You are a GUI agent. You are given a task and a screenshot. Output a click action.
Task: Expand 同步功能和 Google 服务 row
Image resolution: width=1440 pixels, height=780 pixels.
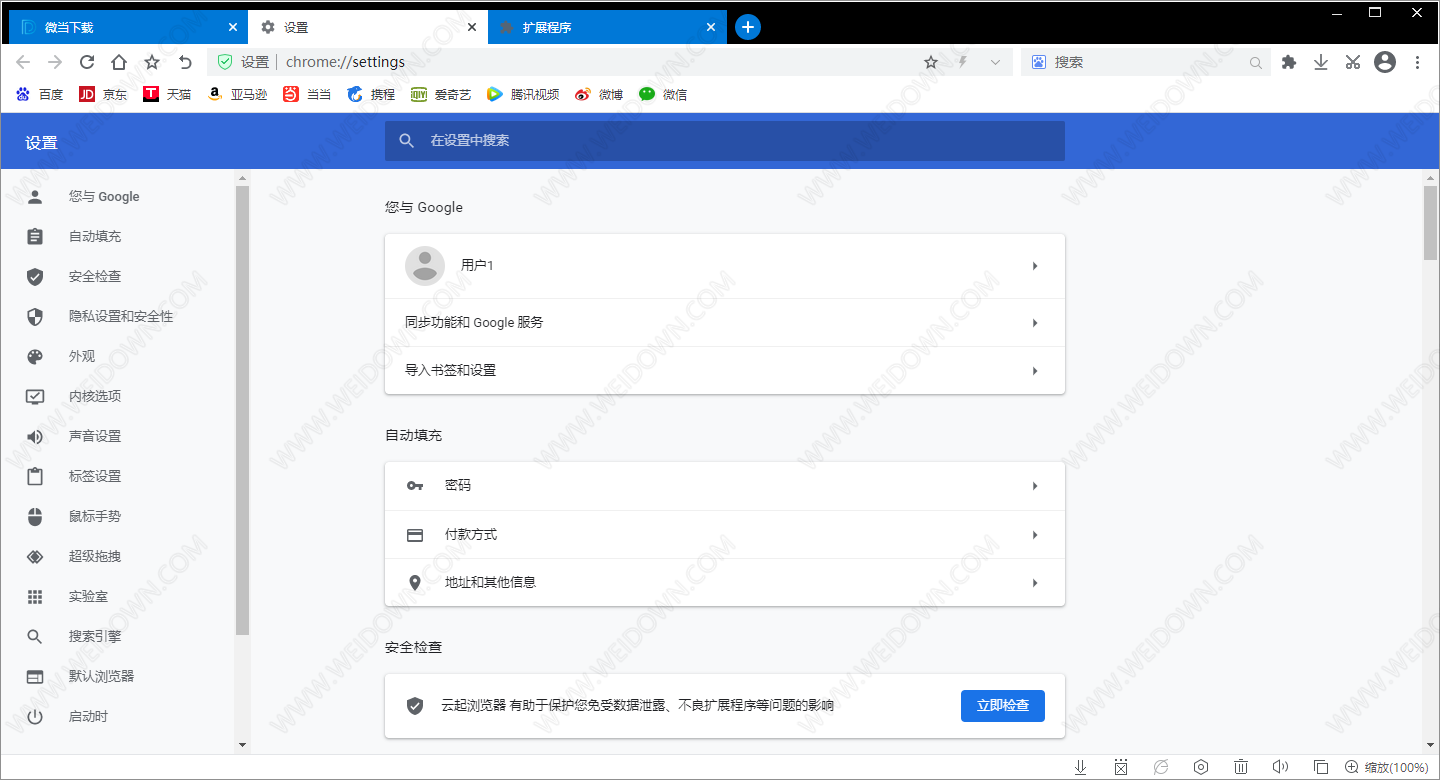tap(725, 323)
